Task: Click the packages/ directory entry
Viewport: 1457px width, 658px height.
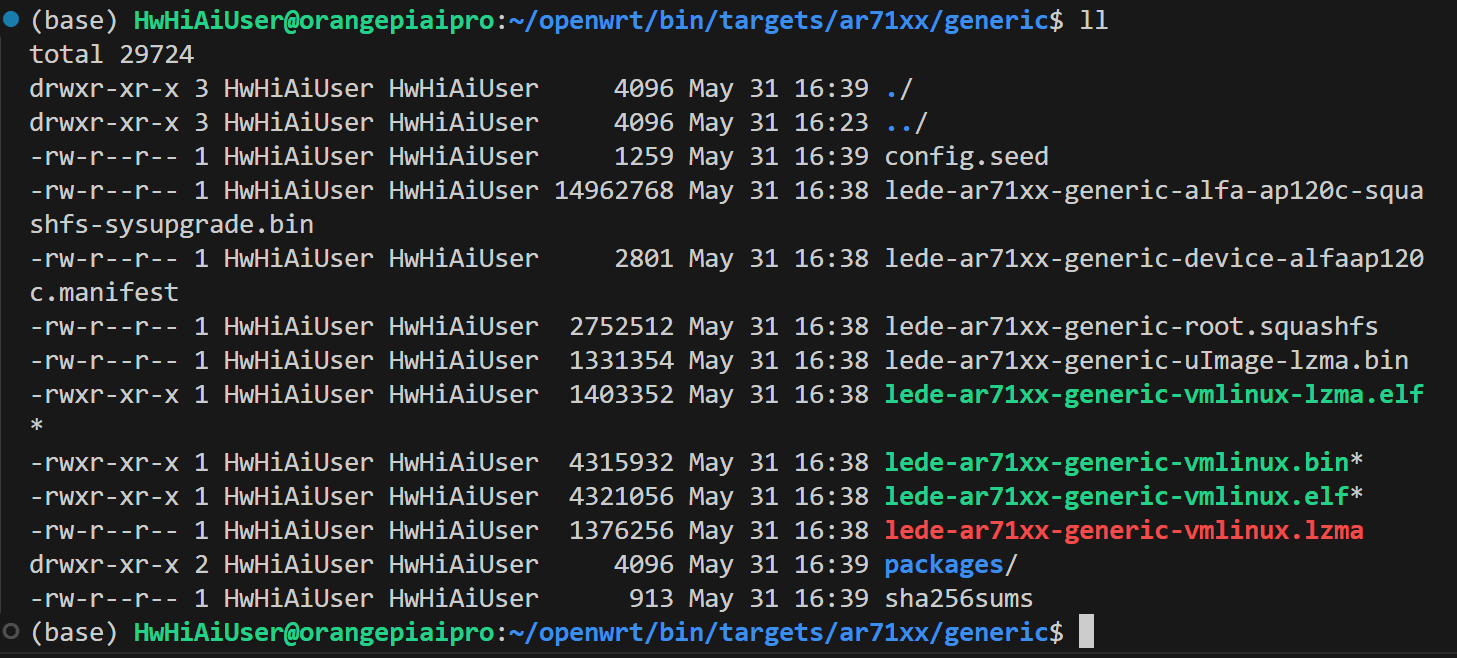Action: tap(950, 565)
